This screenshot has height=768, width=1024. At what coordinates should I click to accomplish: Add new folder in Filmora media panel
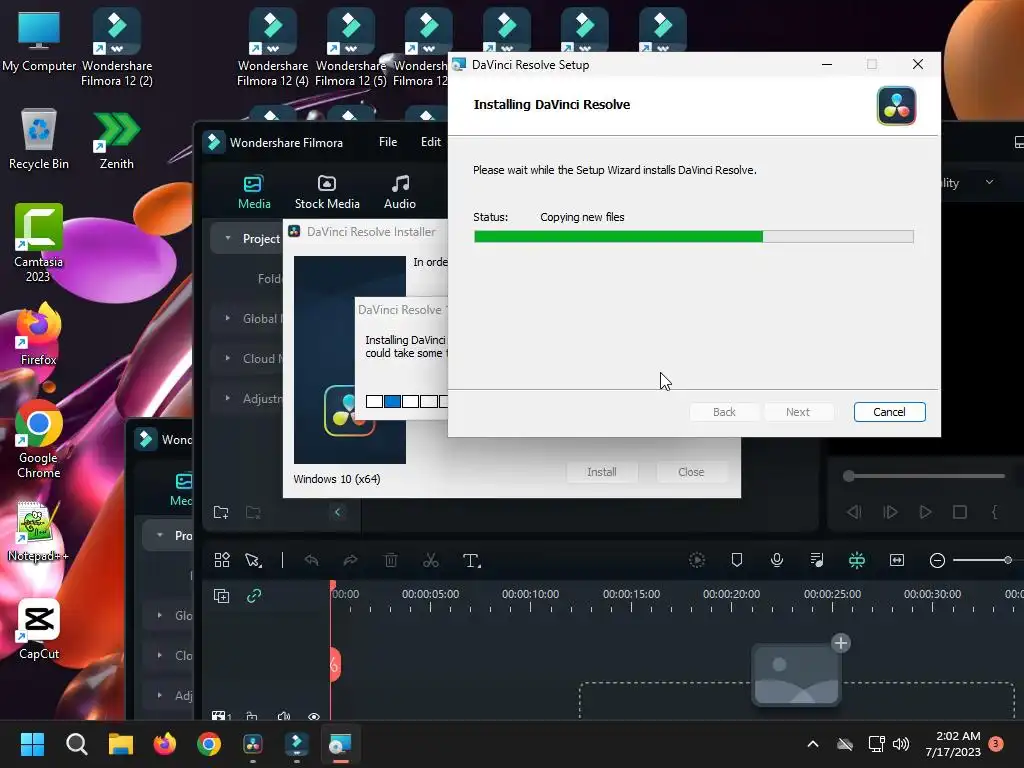pyautogui.click(x=221, y=512)
